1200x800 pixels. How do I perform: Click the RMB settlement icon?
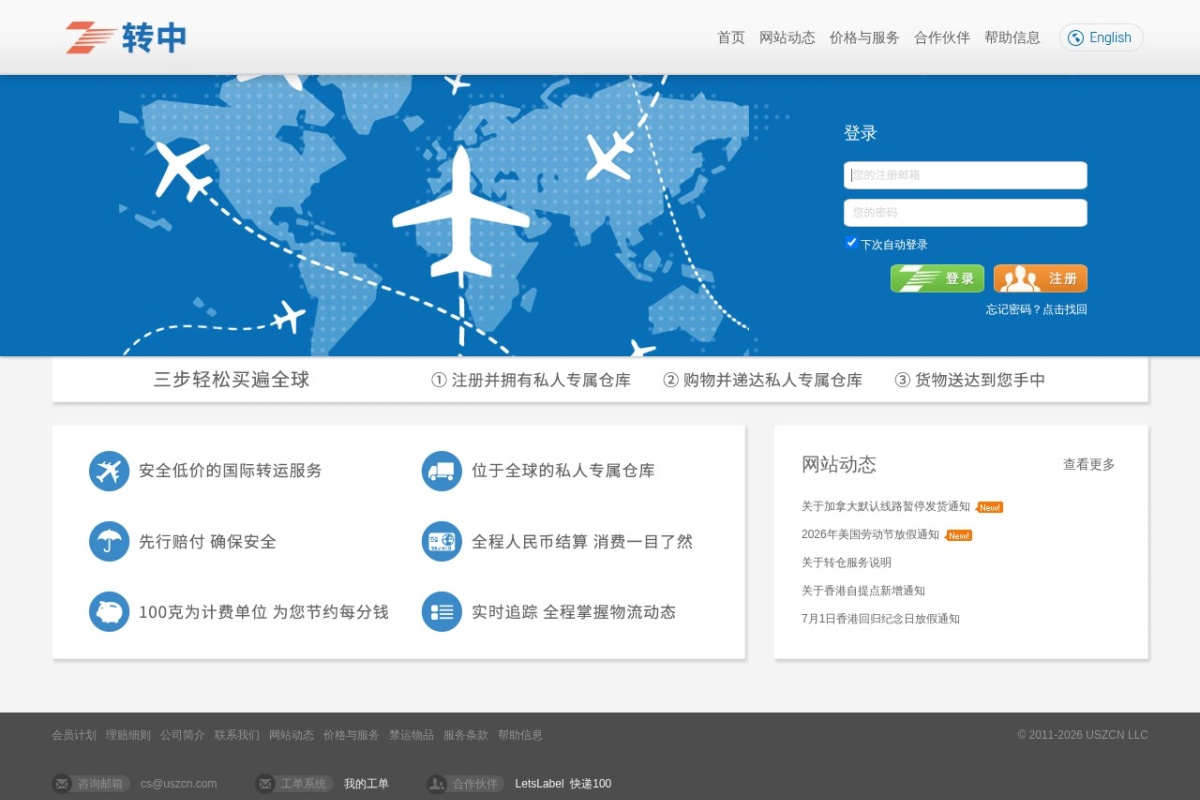(x=442, y=542)
